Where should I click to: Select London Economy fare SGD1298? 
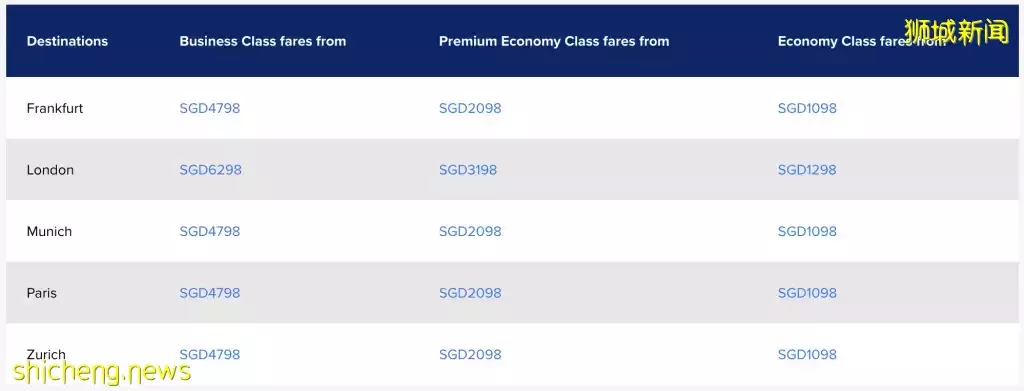[x=807, y=170]
